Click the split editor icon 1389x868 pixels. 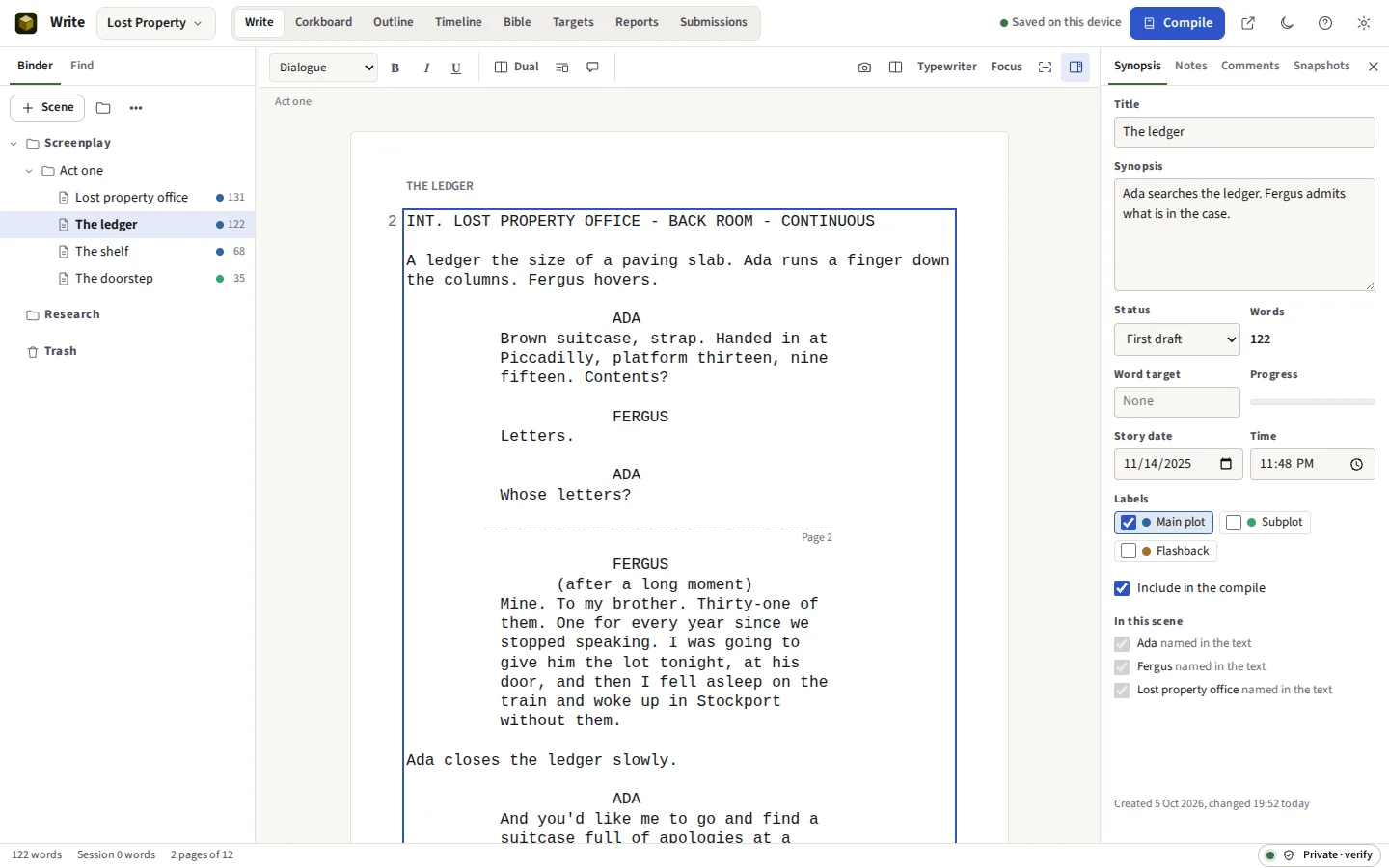click(x=895, y=68)
